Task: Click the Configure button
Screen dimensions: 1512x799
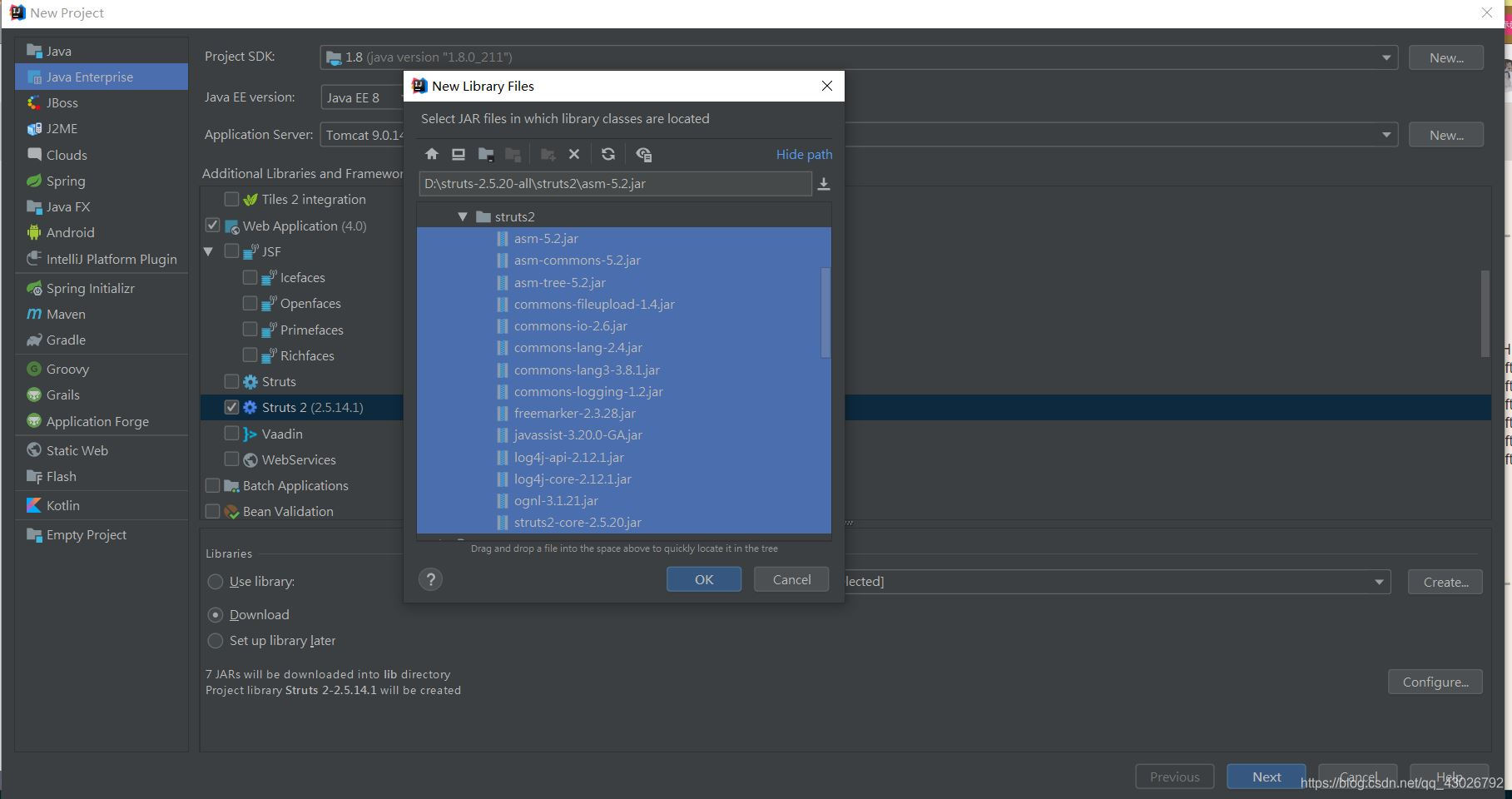Action: click(1435, 682)
